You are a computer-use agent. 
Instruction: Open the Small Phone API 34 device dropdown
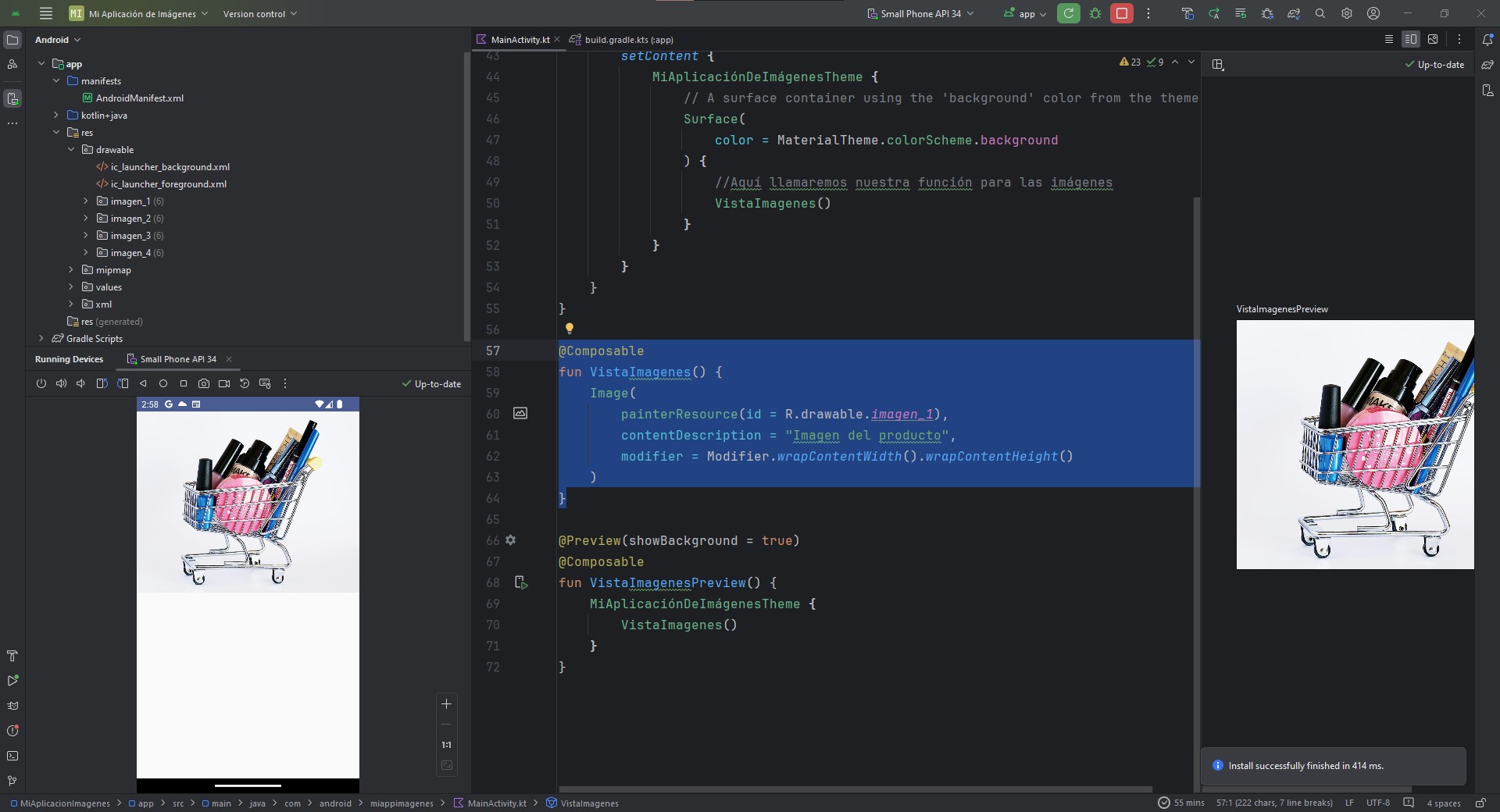[921, 13]
